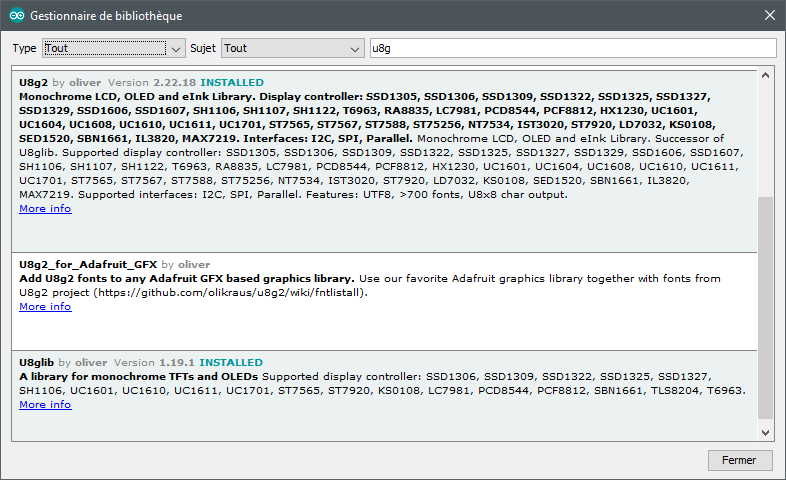Image resolution: width=786 pixels, height=480 pixels.
Task: Click the scrollbar down arrow
Action: (x=765, y=433)
